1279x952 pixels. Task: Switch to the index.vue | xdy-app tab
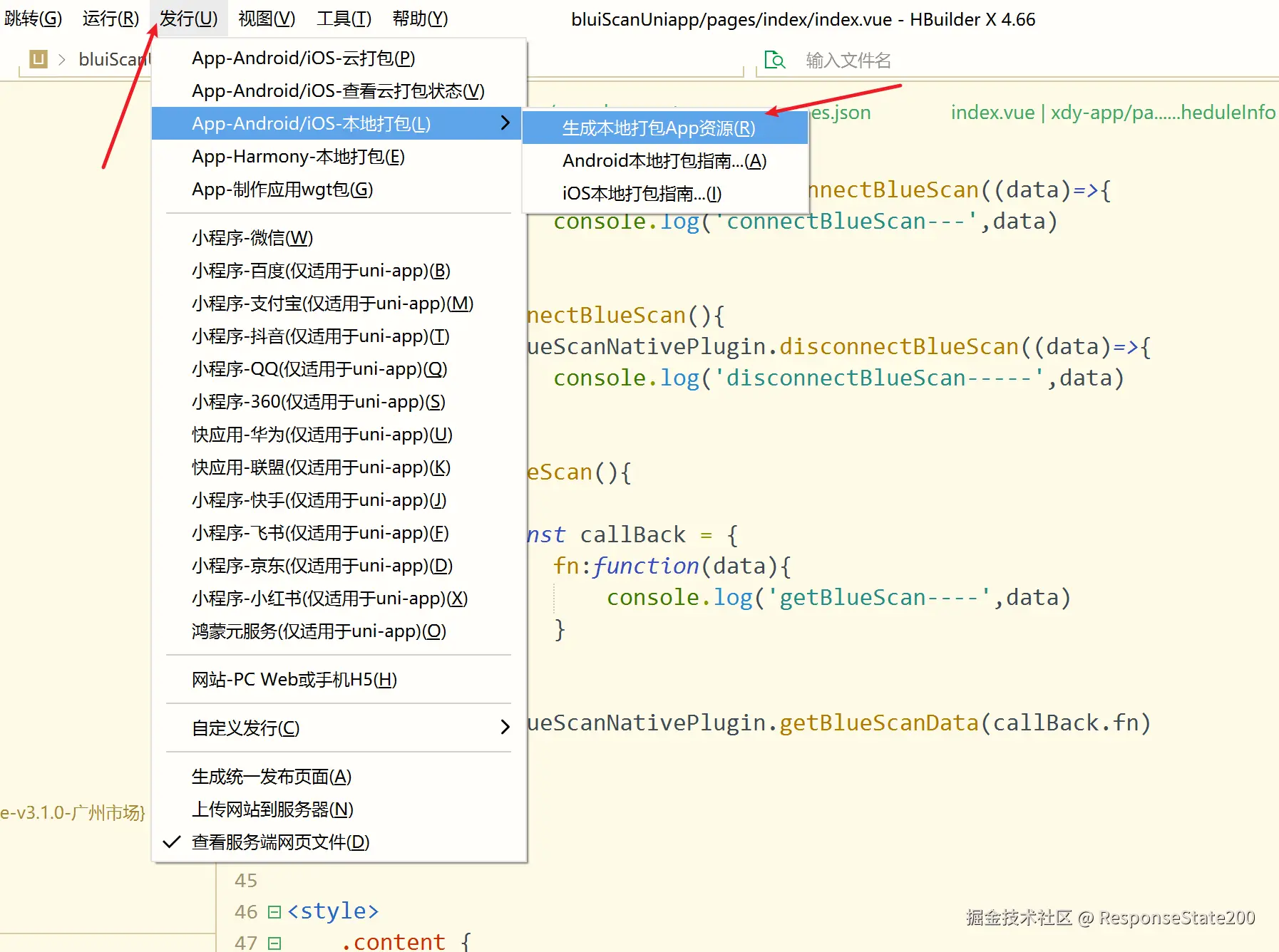click(1113, 113)
